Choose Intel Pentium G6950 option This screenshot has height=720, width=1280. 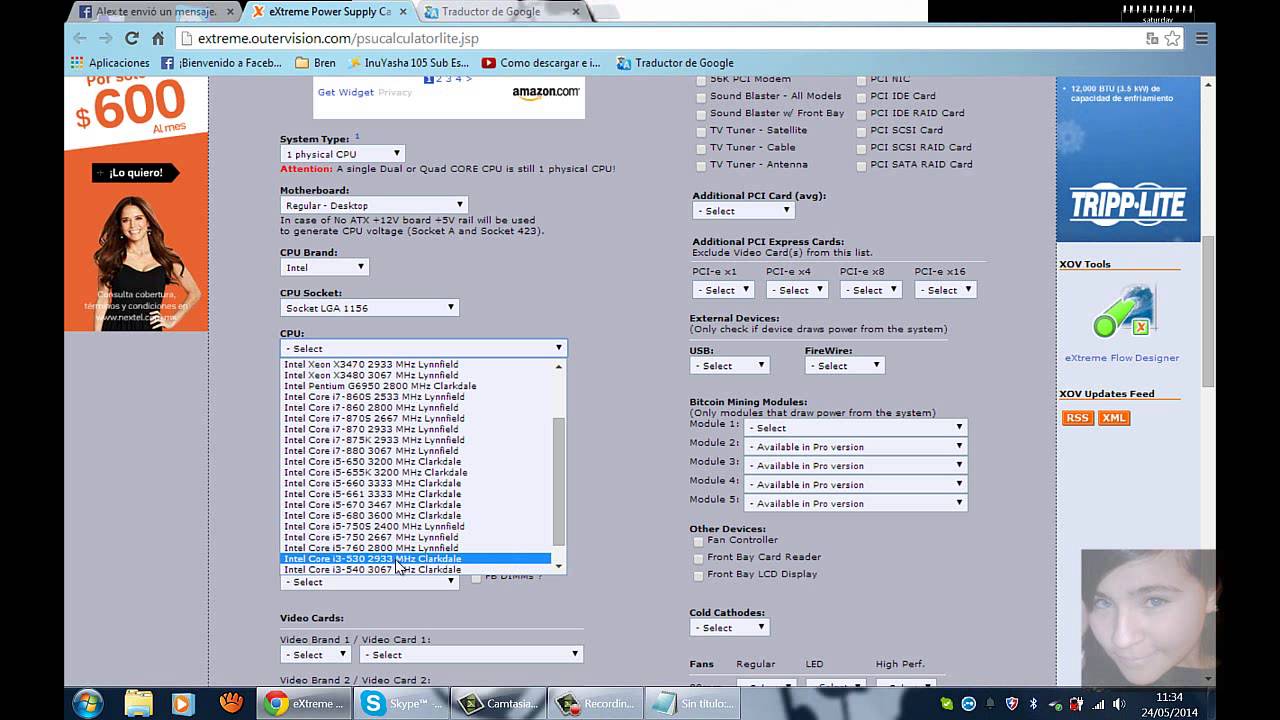pos(415,386)
